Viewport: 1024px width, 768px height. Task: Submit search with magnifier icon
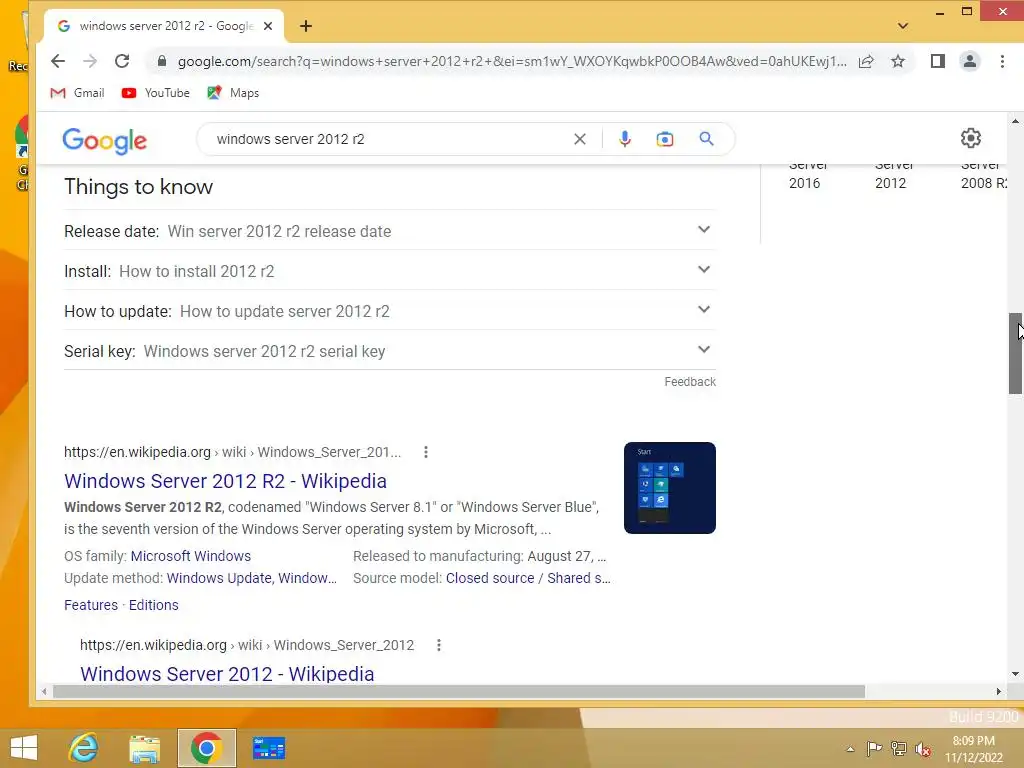click(x=706, y=139)
